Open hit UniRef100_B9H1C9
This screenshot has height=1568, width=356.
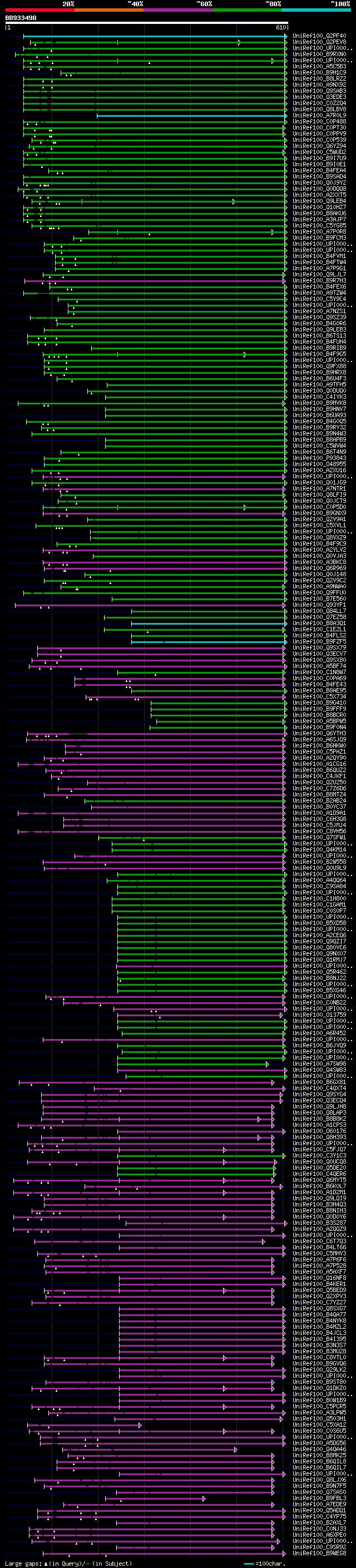(319, 72)
